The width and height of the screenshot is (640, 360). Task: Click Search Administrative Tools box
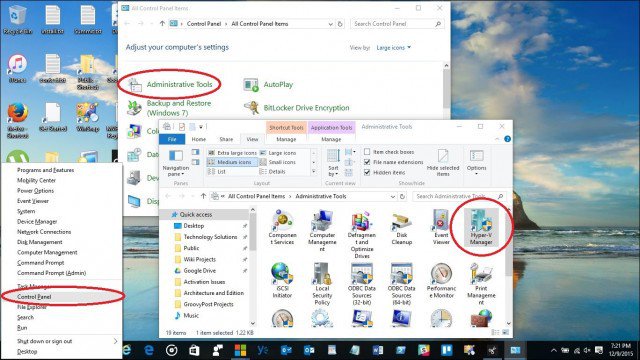point(459,196)
